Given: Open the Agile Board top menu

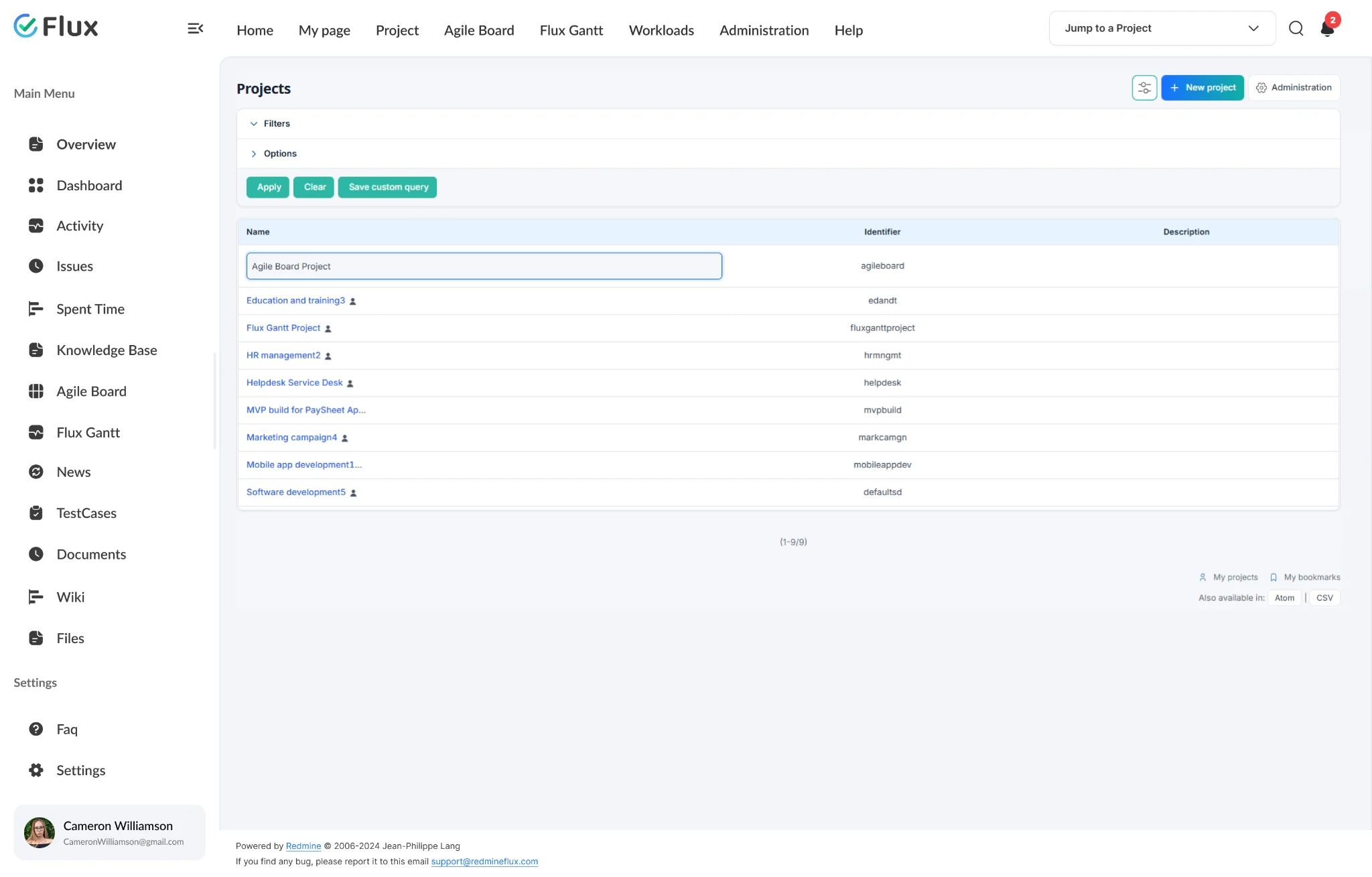Looking at the screenshot, I should tap(479, 30).
